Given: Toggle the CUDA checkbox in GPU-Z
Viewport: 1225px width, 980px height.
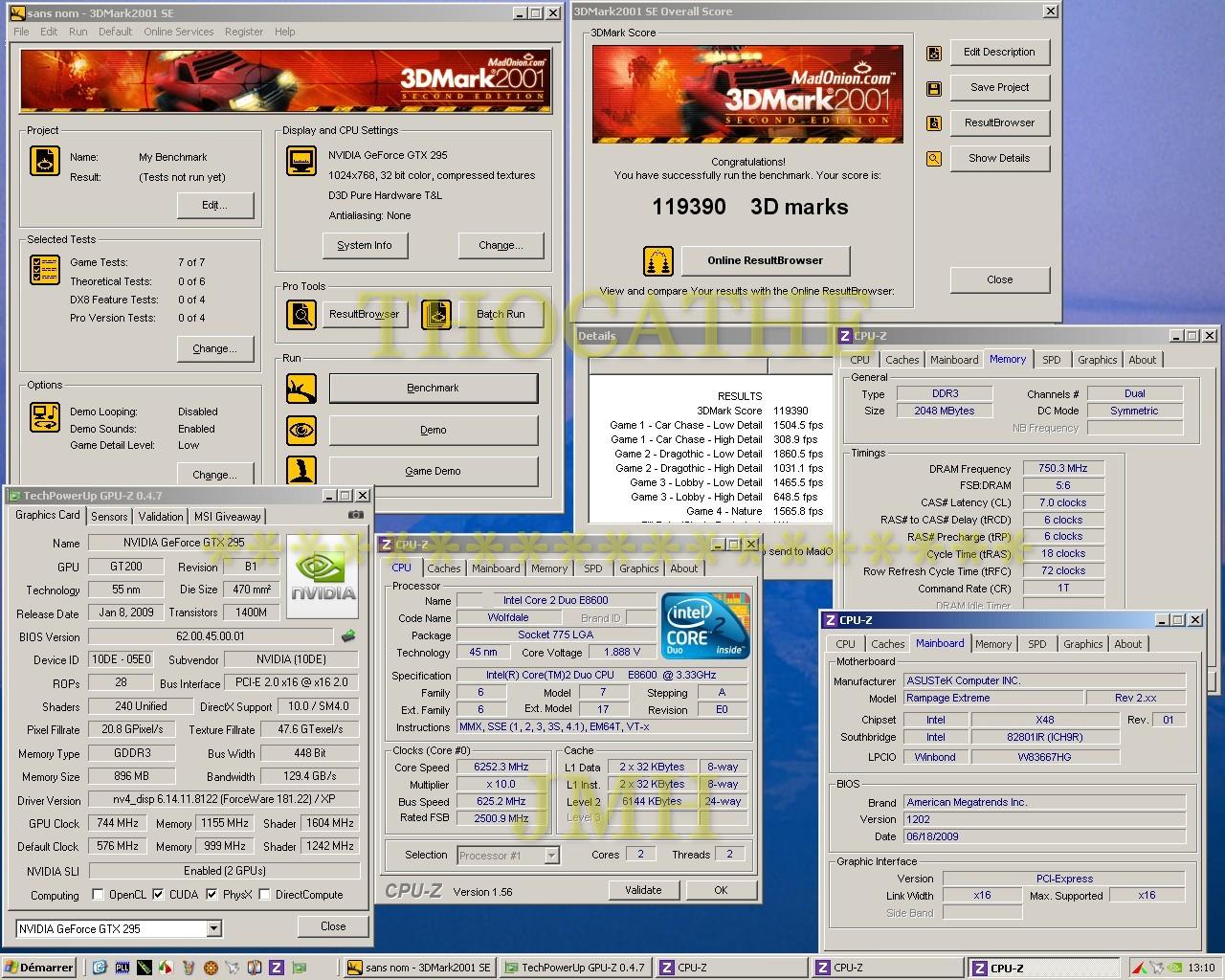Looking at the screenshot, I should point(158,895).
